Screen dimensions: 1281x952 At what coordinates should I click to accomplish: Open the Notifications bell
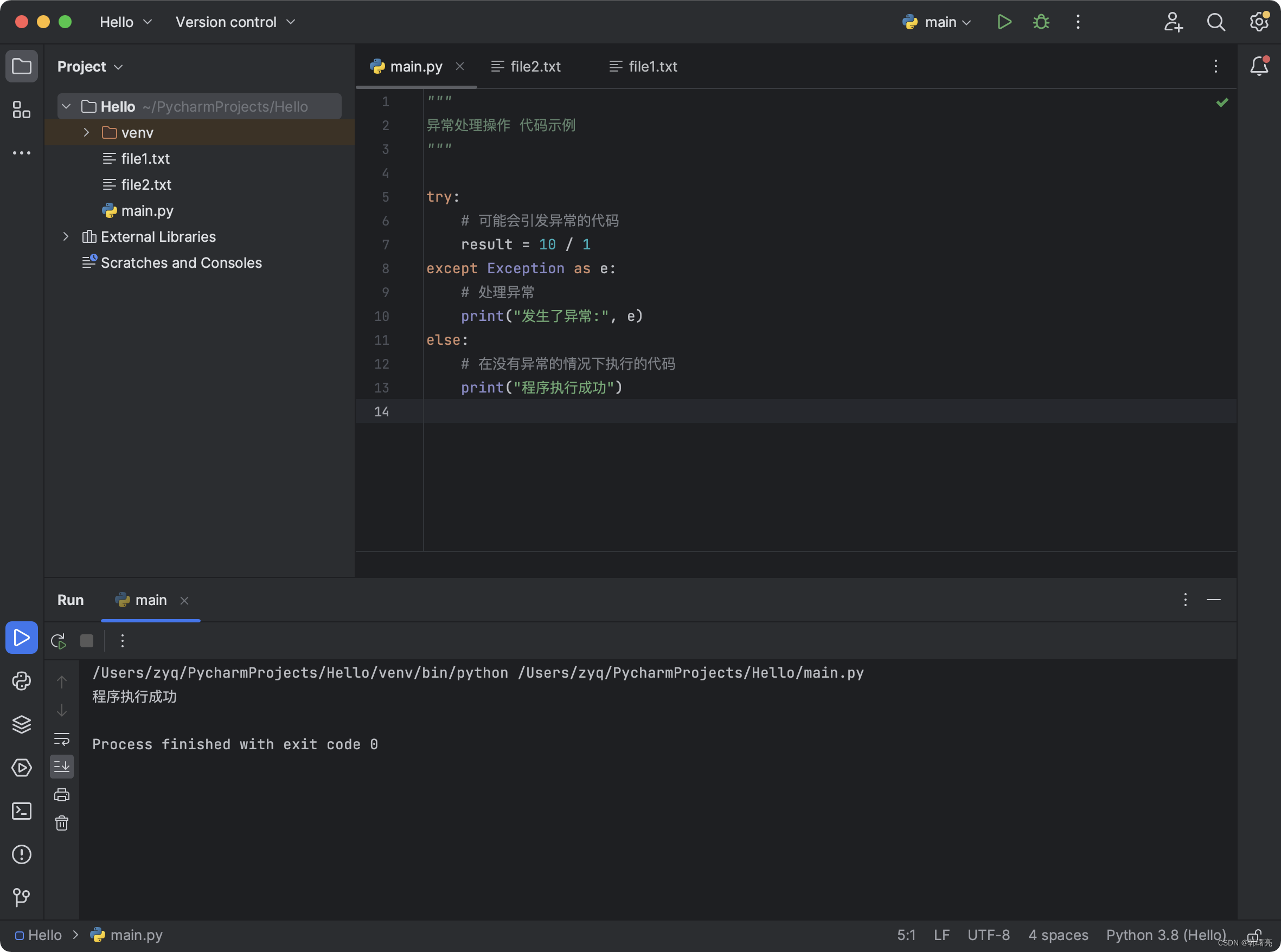(1259, 66)
